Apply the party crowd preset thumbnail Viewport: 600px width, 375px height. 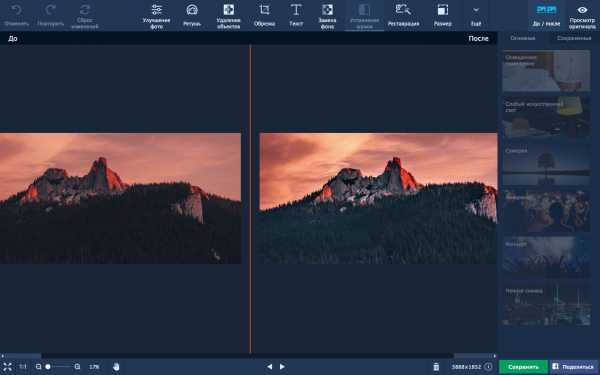coord(546,211)
